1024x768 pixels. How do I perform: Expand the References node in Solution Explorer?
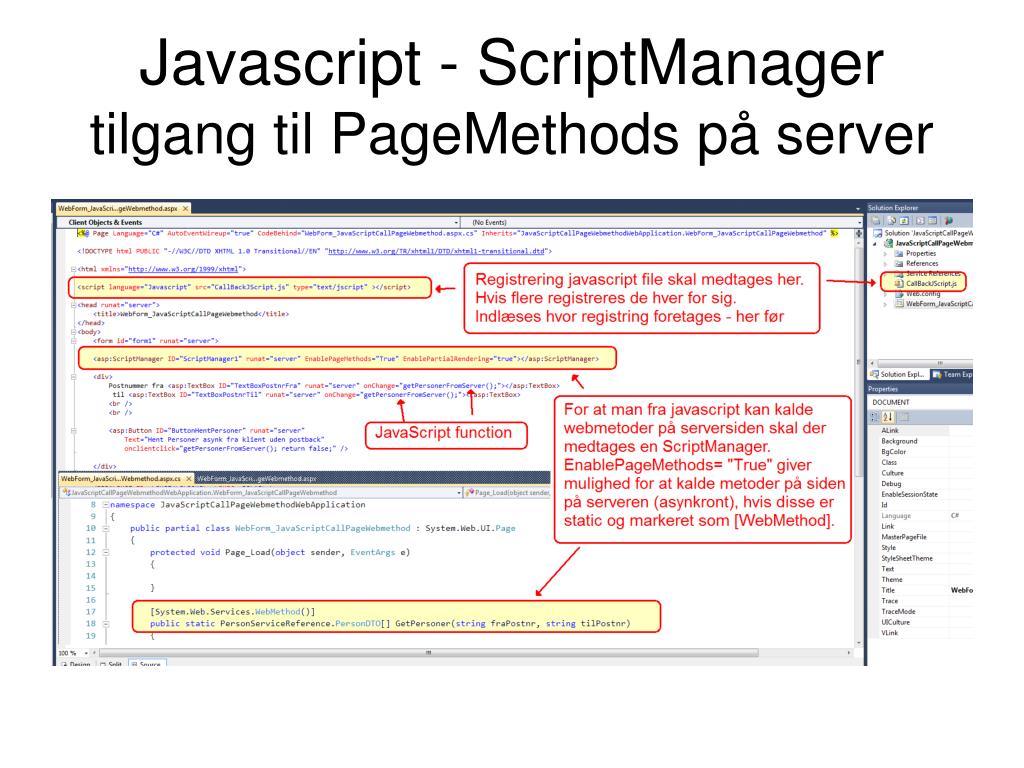886,263
